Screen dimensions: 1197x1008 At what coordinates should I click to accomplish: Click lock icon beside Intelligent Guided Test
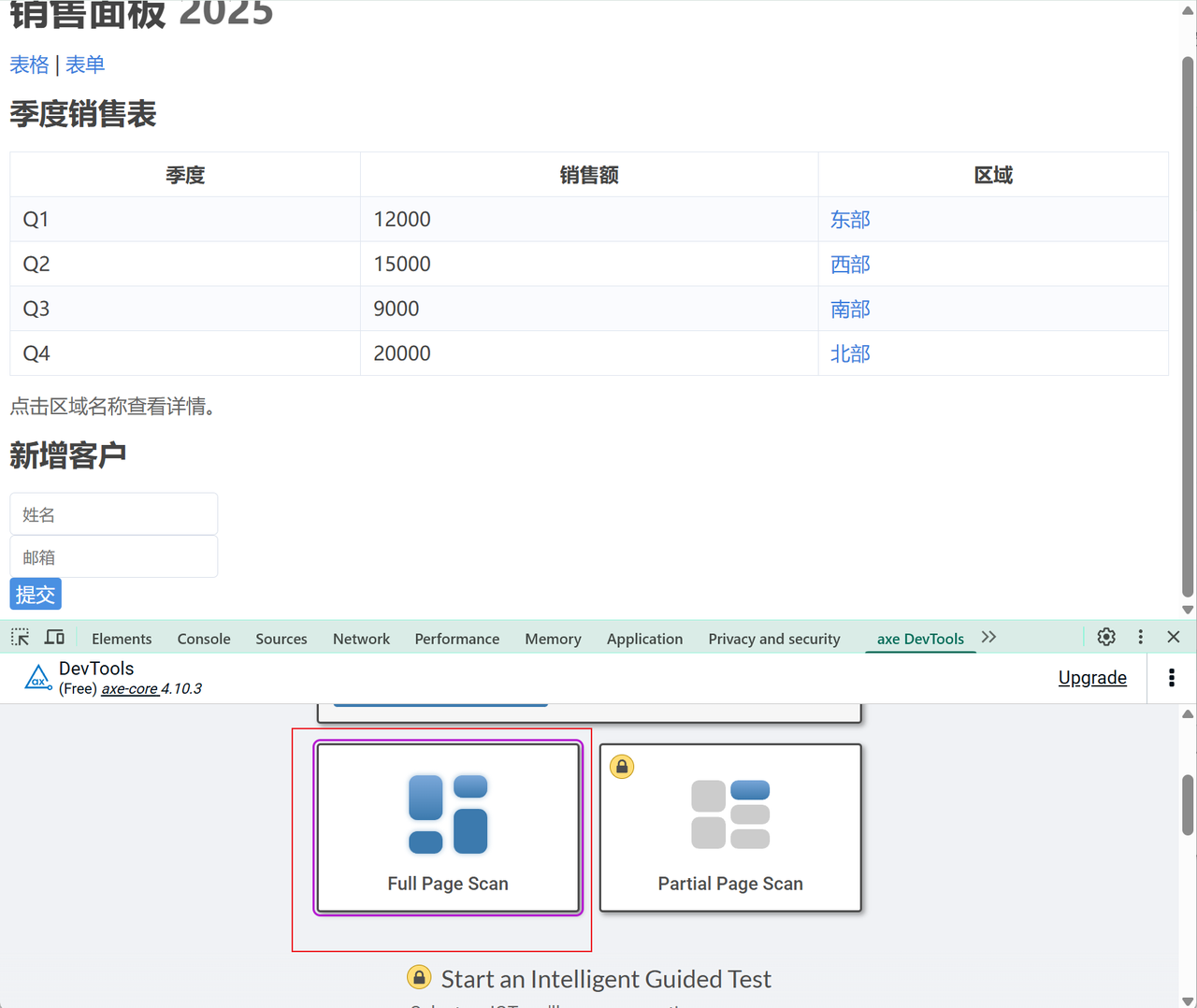pos(419,977)
